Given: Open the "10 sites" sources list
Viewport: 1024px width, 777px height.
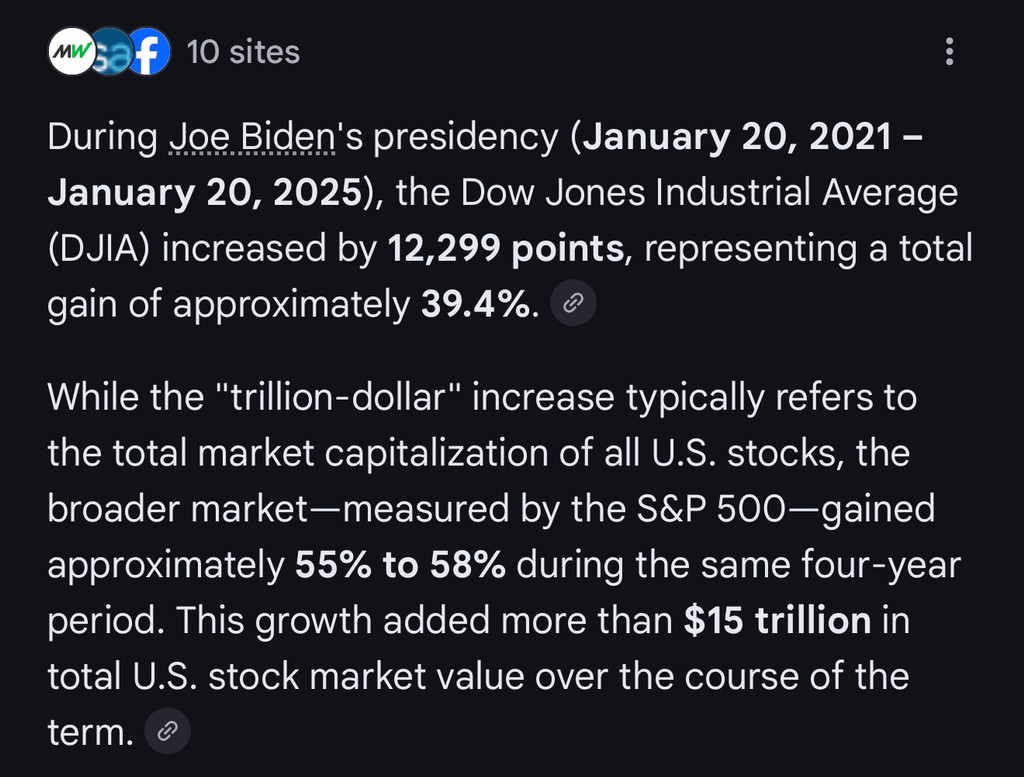Looking at the screenshot, I should point(243,52).
